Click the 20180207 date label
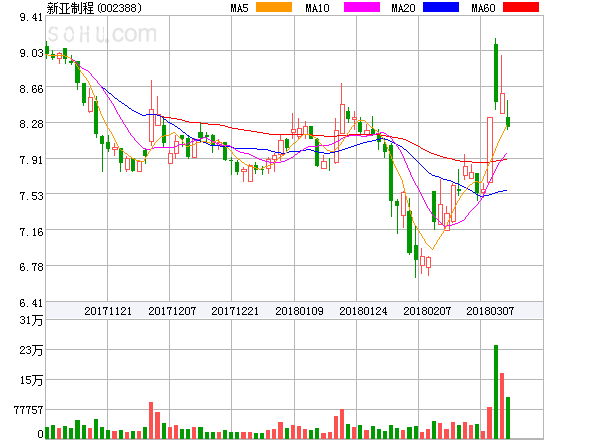 (x=427, y=311)
